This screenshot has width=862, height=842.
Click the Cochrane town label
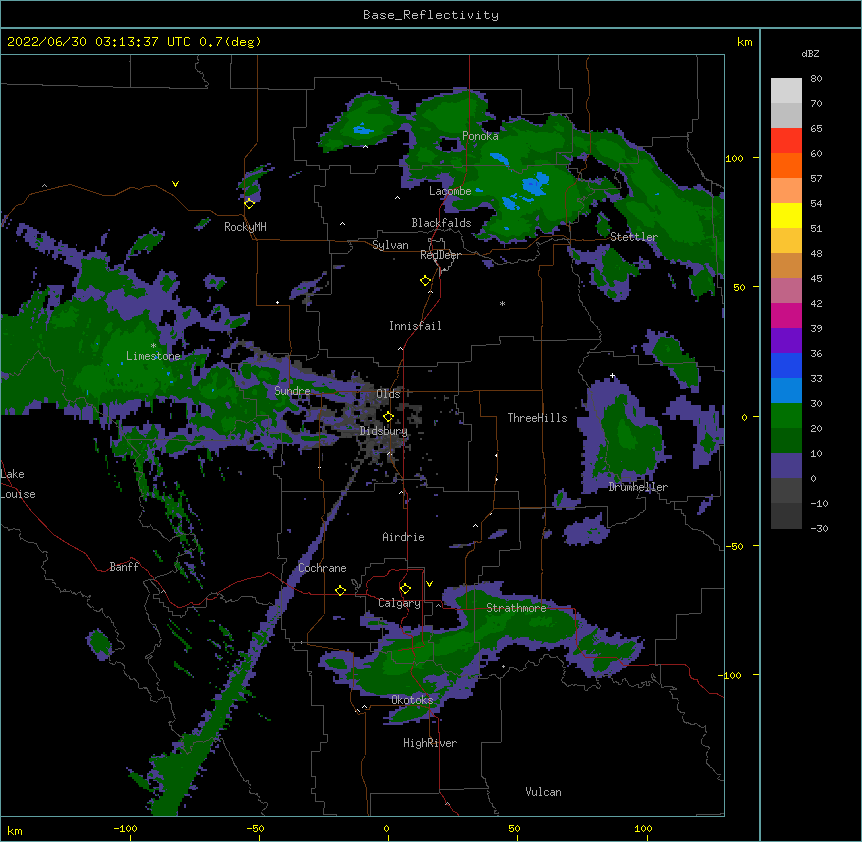tap(322, 568)
